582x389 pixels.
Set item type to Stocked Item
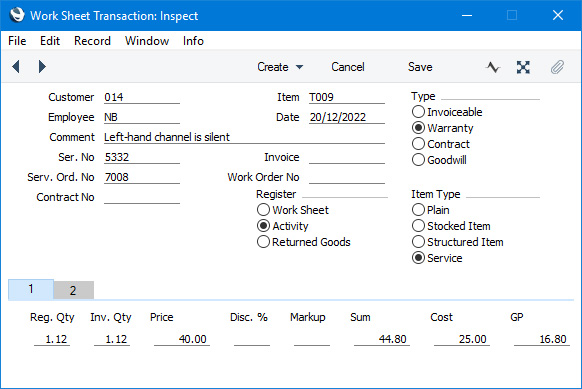coord(451,226)
